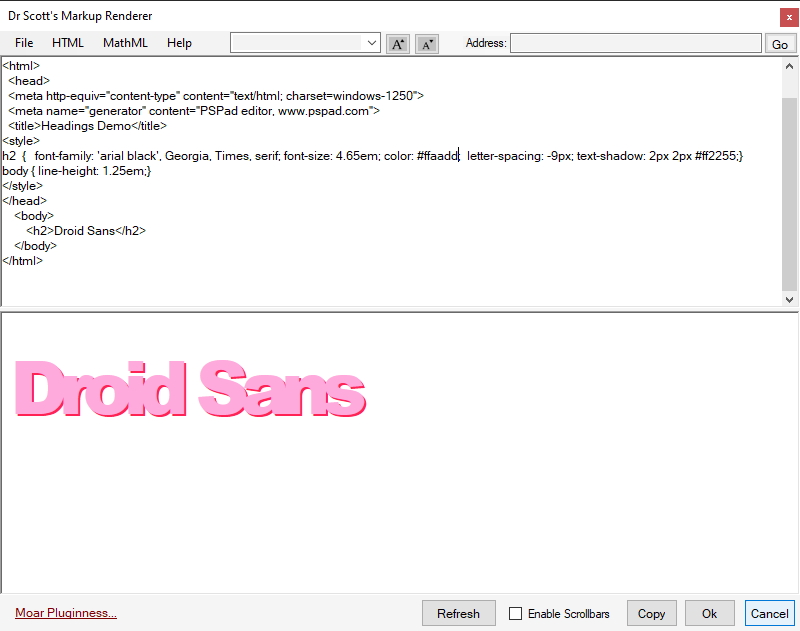Click the meta generator PSPad line

coord(194,111)
